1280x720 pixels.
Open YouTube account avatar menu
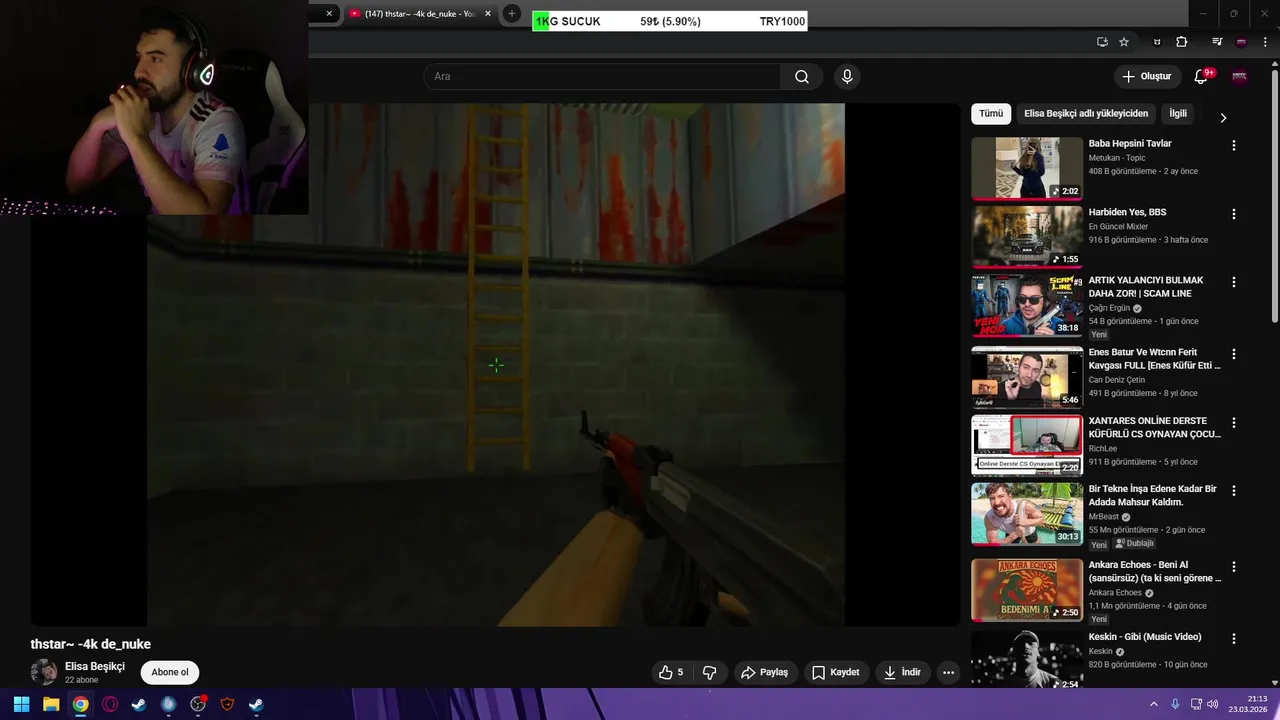coord(1239,77)
